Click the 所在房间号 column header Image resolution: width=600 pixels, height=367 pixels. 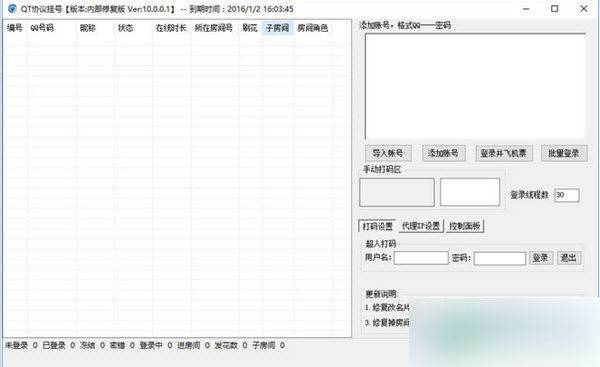(214, 28)
